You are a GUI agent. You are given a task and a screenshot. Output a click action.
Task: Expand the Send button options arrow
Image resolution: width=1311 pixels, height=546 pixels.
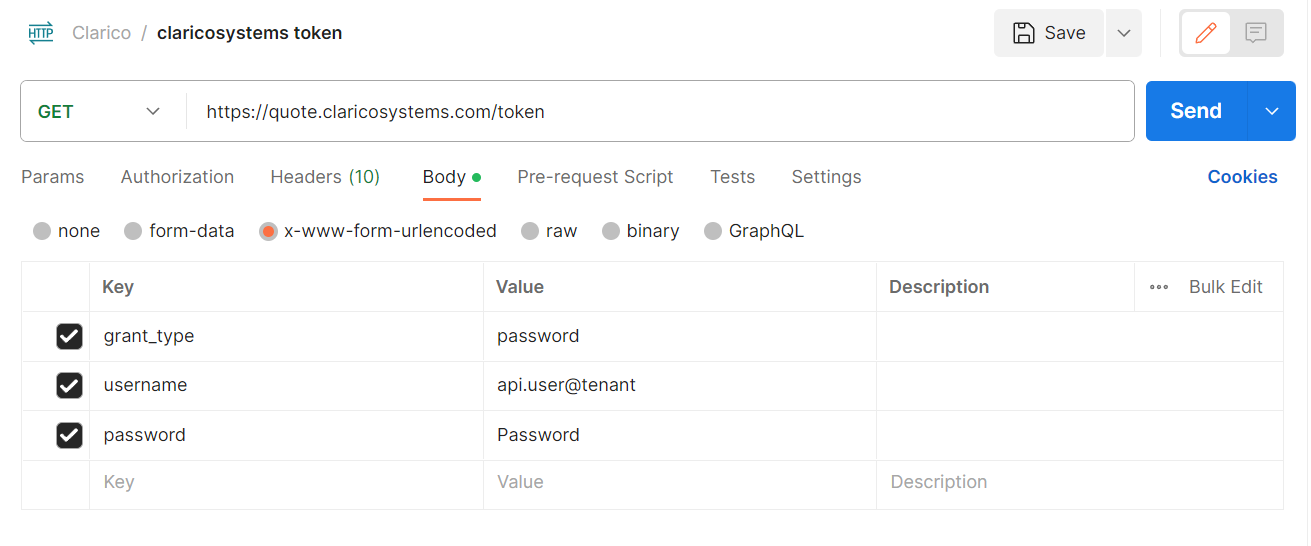click(1272, 111)
